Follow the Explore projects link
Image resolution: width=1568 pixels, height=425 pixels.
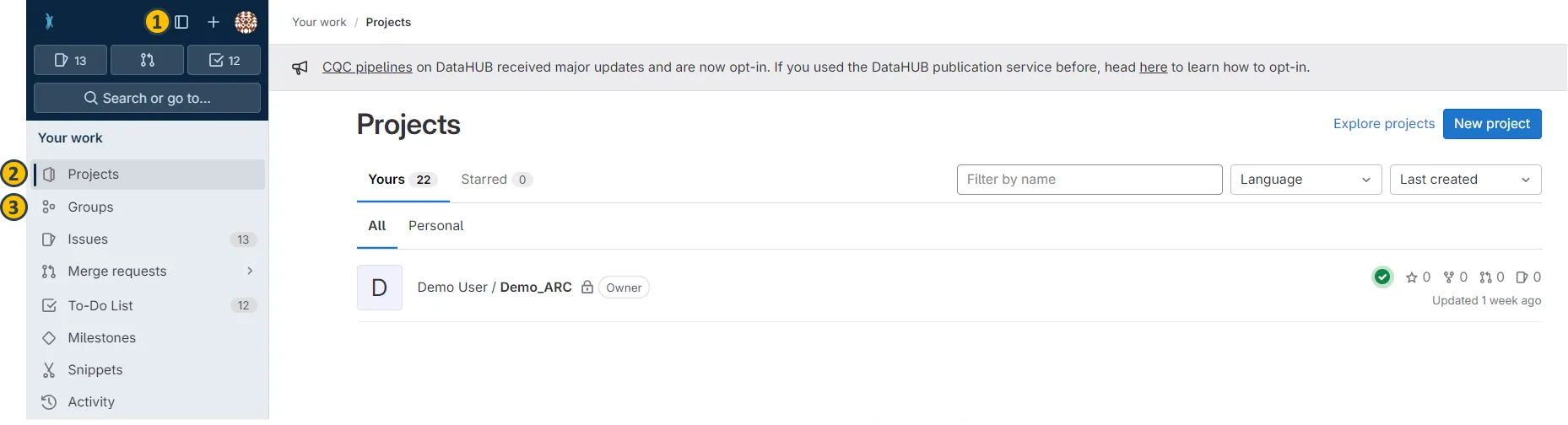(1383, 124)
